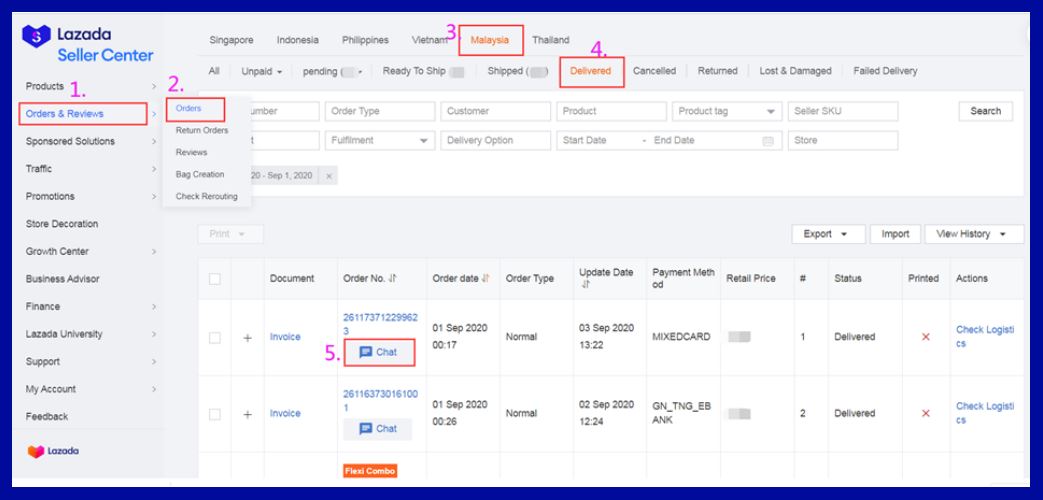Focus the Customer filter field
1043x500 pixels.
point(496,112)
